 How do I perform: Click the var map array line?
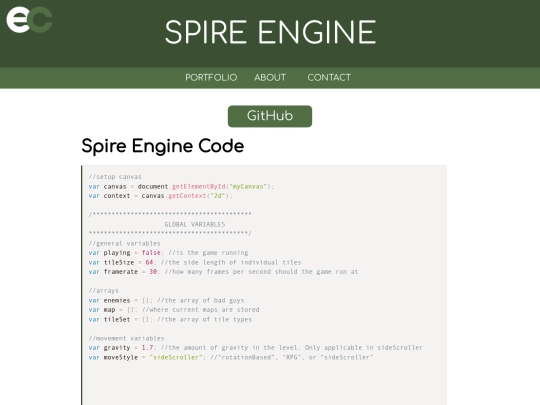click(x=174, y=310)
